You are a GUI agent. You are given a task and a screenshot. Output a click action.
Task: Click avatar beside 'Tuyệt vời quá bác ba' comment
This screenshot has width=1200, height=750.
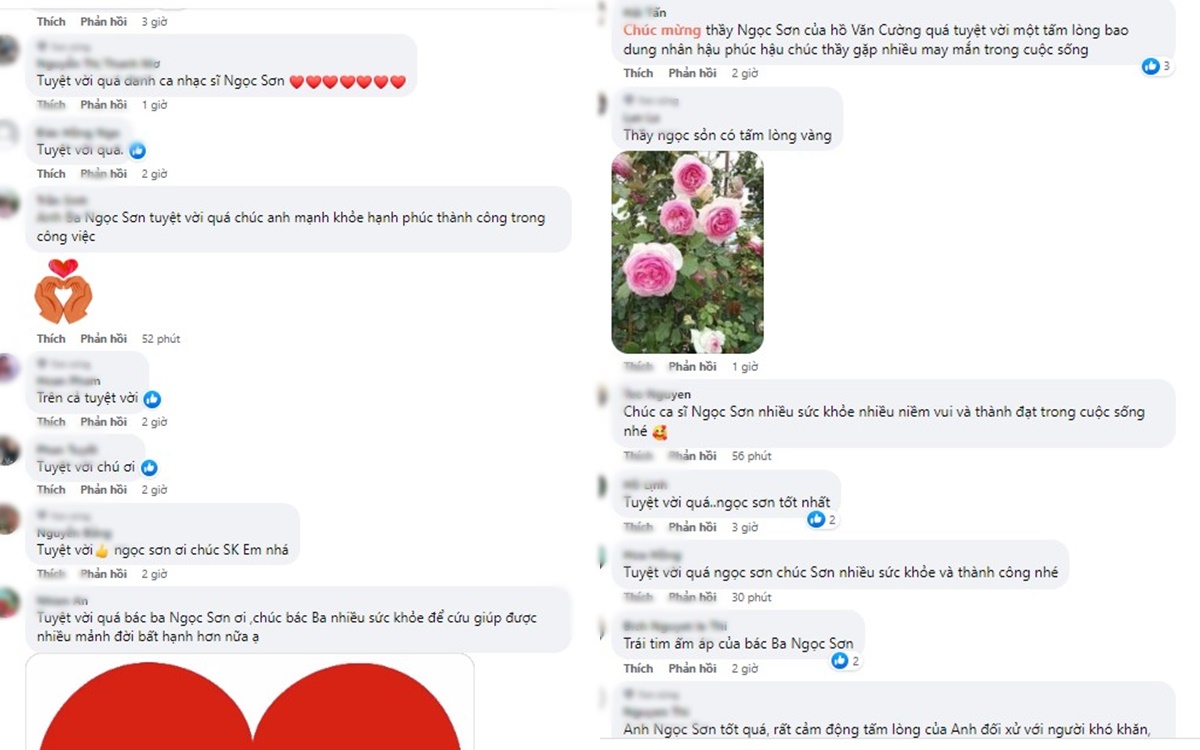(x=9, y=604)
